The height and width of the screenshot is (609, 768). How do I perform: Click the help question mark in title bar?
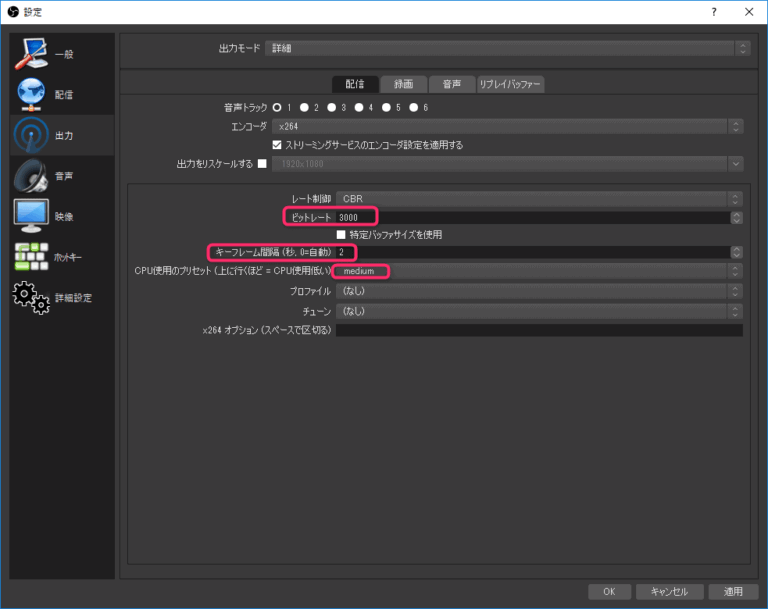point(713,12)
